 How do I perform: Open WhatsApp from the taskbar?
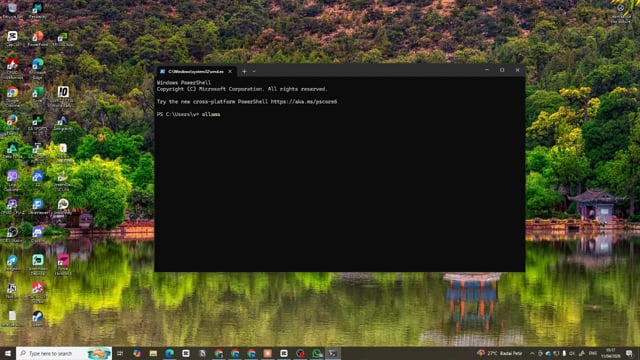click(x=317, y=353)
